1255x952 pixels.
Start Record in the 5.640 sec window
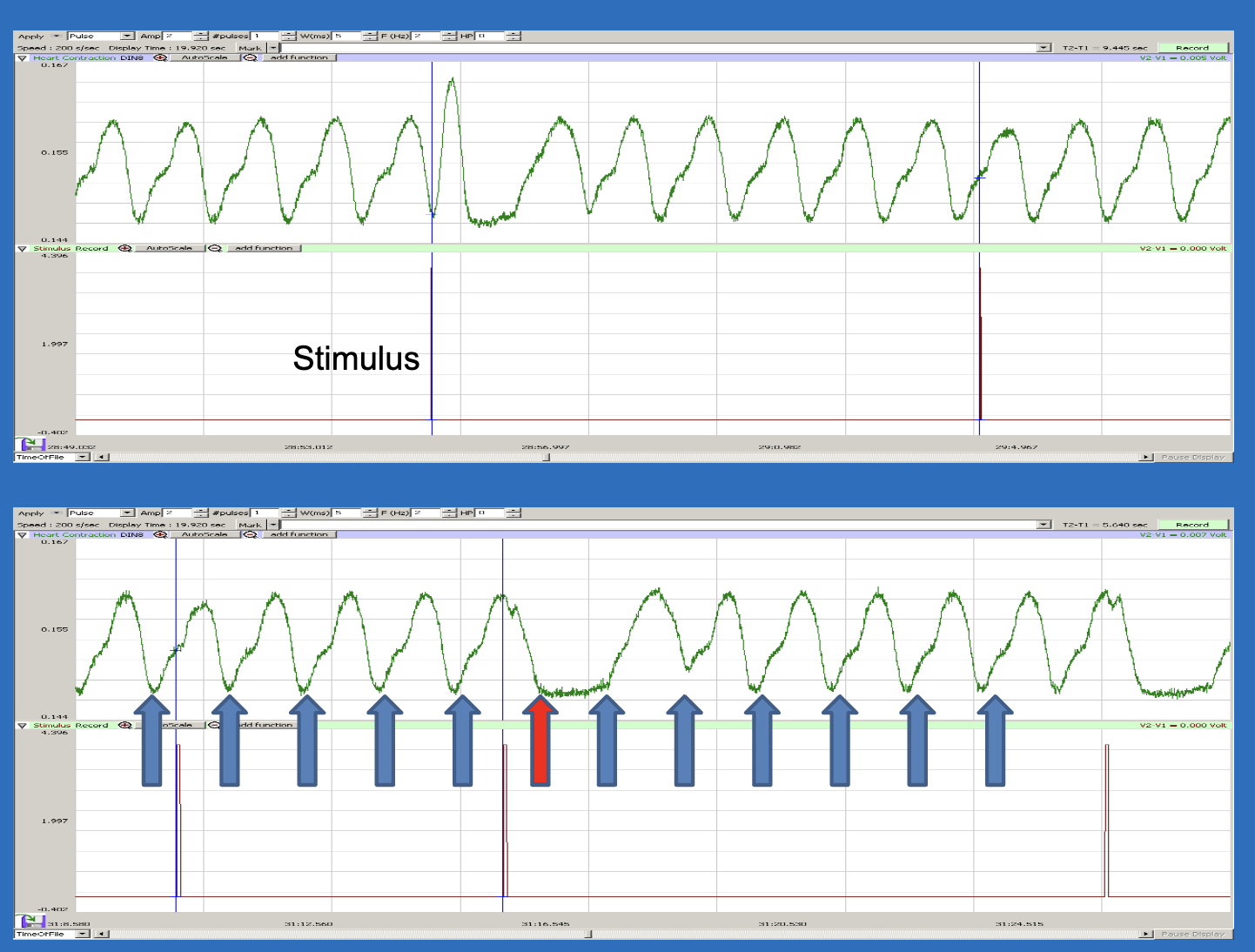(x=1192, y=525)
